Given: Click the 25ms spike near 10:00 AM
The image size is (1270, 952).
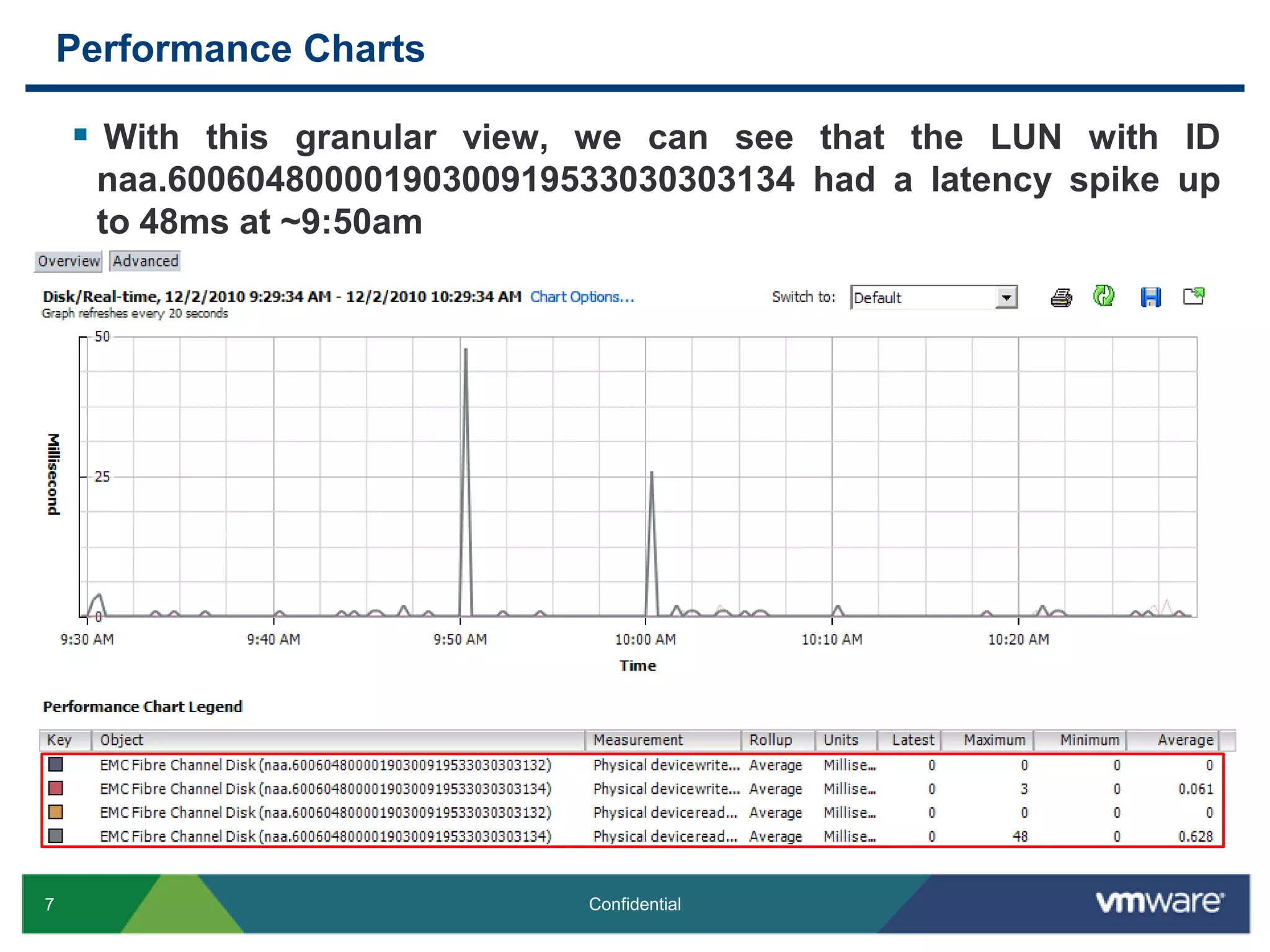Looking at the screenshot, I should [651, 544].
